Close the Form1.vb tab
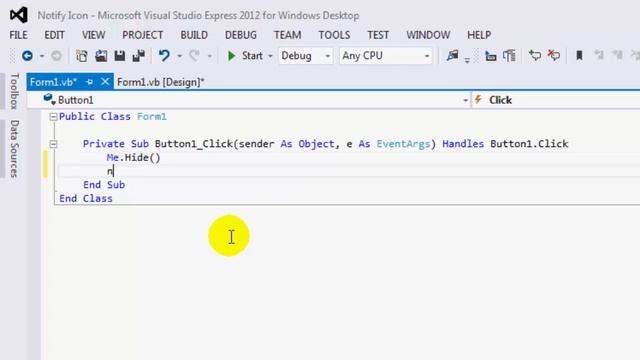This screenshot has height=360, width=640. click(x=105, y=82)
